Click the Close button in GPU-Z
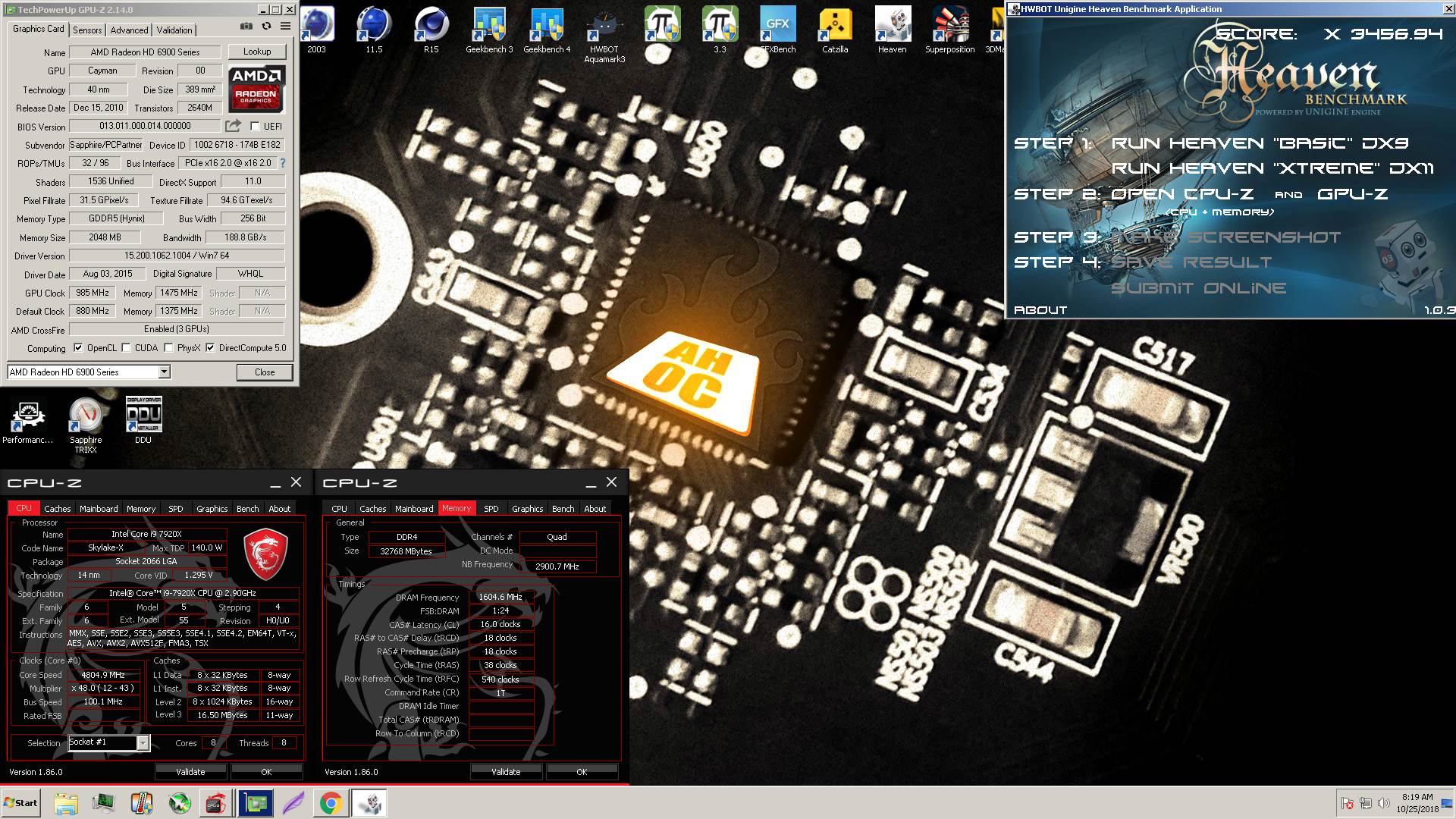This screenshot has width=1456, height=819. (x=265, y=372)
